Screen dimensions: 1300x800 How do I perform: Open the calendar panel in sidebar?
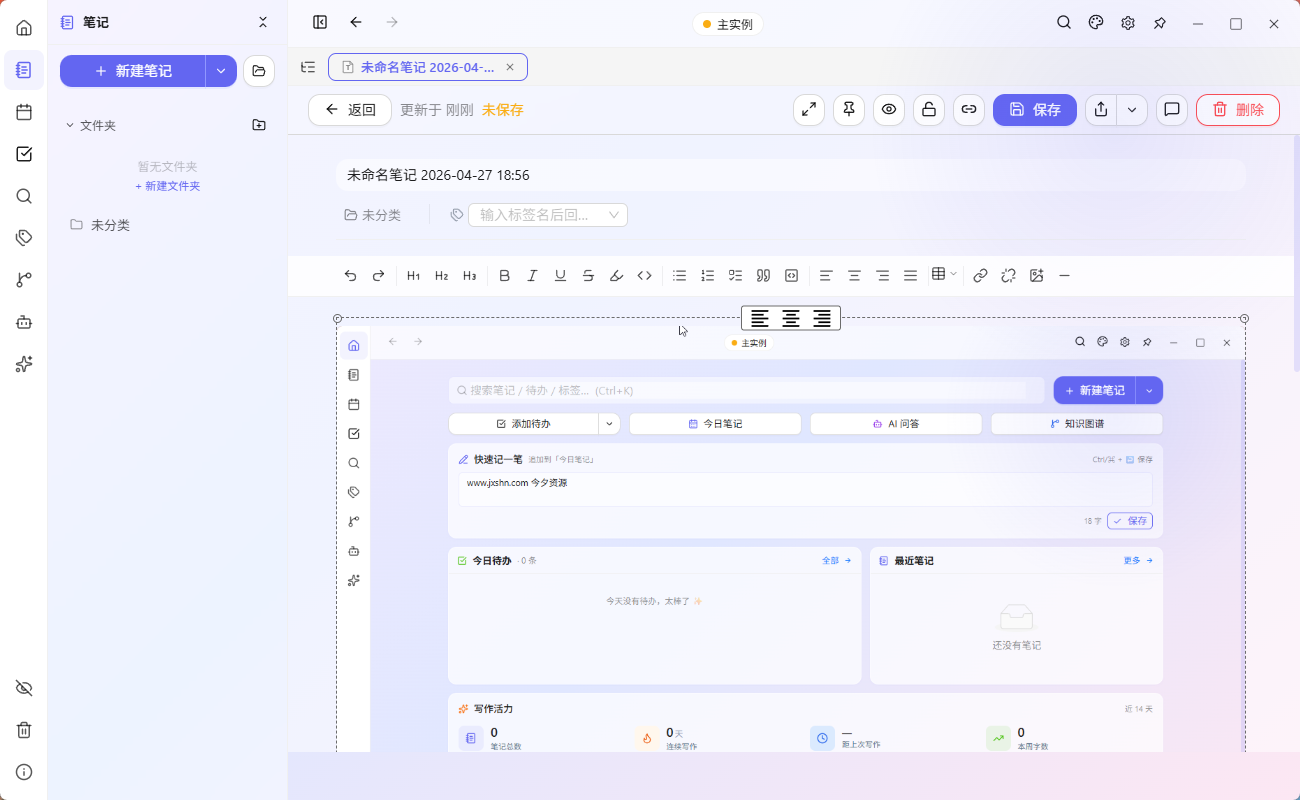(x=23, y=112)
